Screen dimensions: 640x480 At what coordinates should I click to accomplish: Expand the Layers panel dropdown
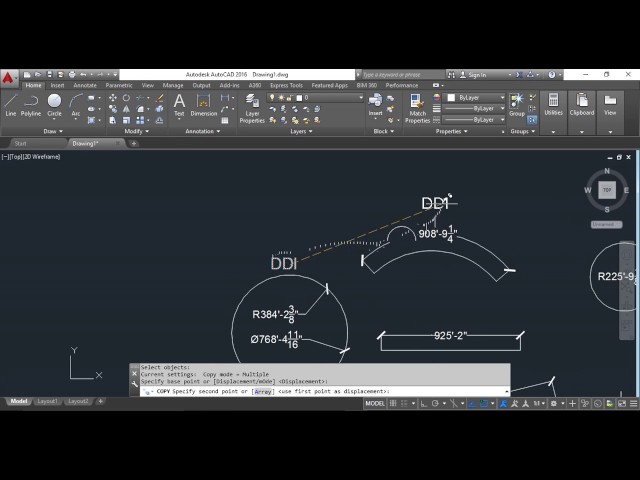(301, 131)
